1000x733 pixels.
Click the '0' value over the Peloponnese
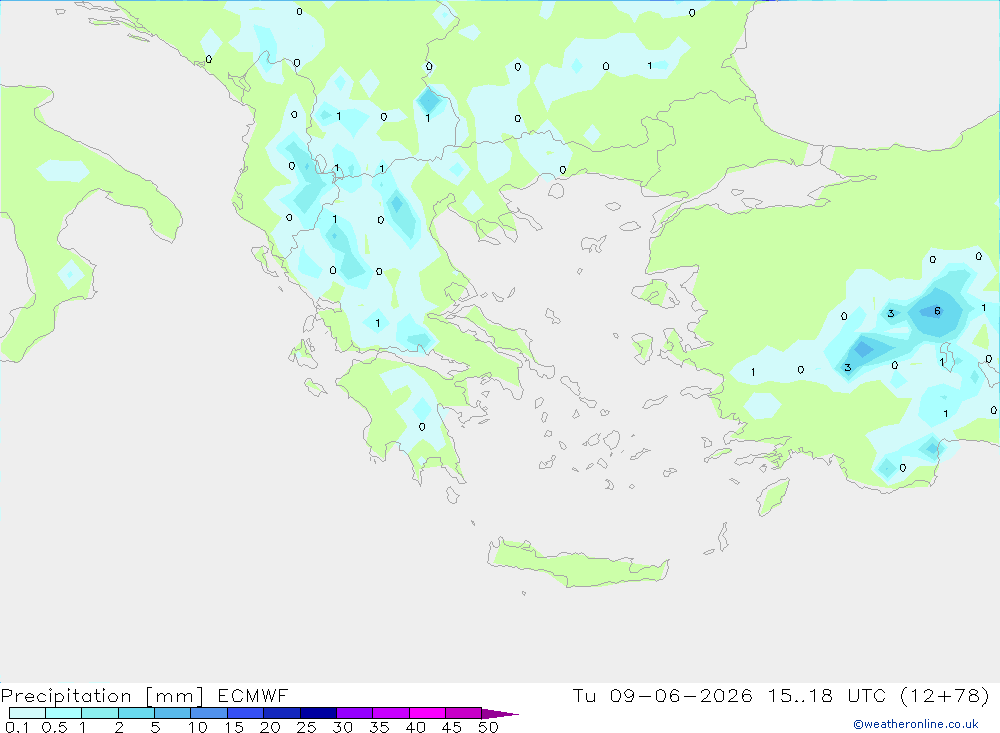point(422,427)
